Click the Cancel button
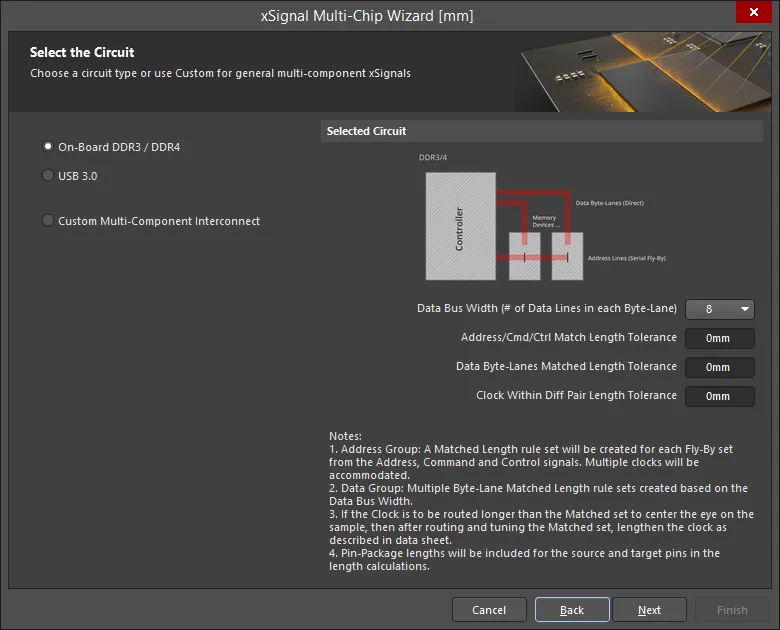780x630 pixels. [x=489, y=610]
